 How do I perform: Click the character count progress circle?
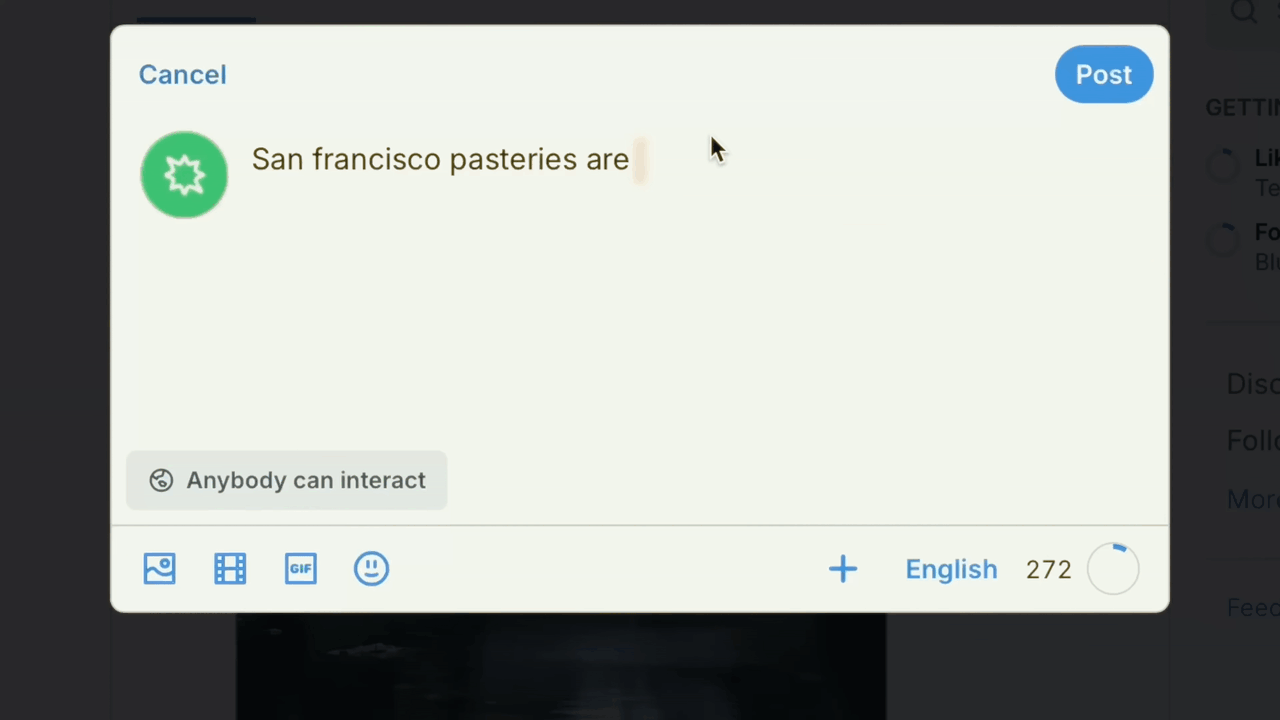[x=1113, y=569]
